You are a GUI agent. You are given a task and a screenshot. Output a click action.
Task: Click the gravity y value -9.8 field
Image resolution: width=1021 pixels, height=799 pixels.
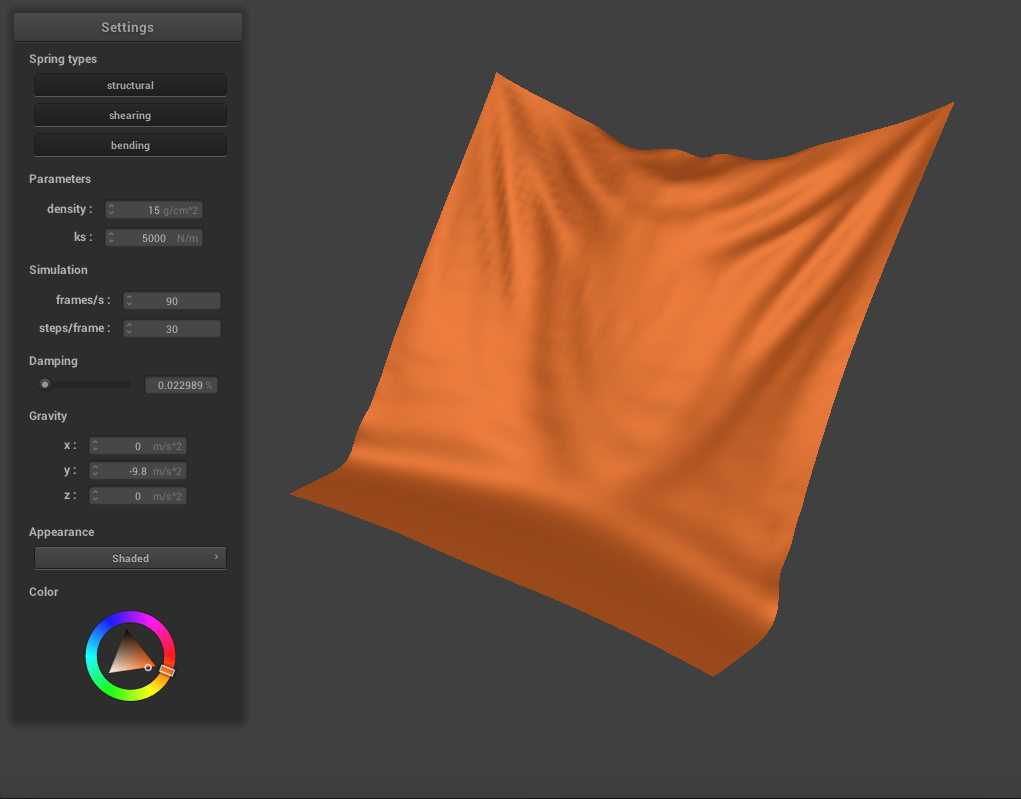click(139, 471)
